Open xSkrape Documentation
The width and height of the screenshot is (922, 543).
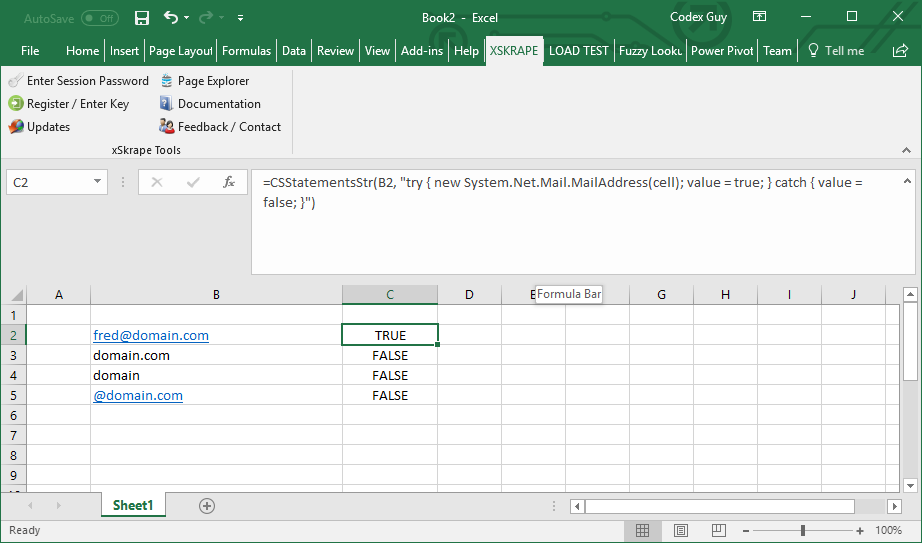click(210, 104)
